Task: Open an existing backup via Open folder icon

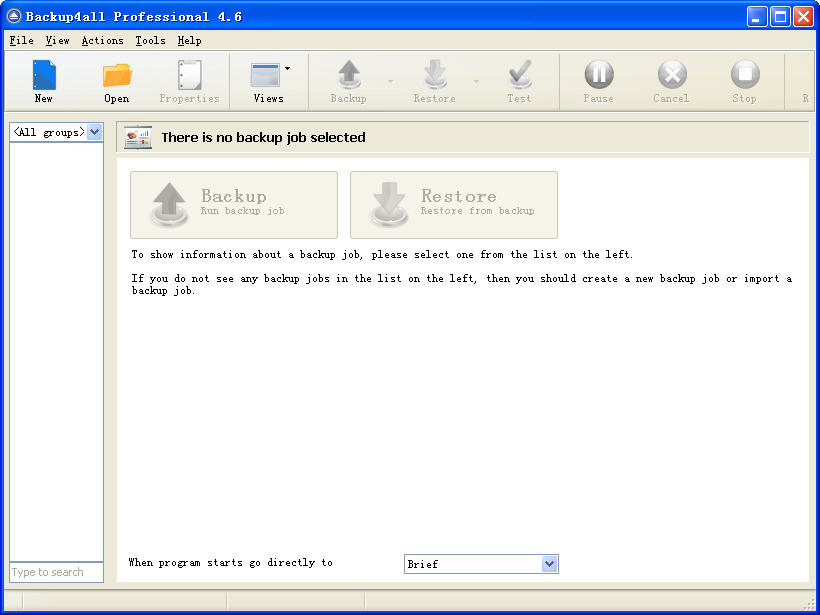Action: pyautogui.click(x=117, y=75)
